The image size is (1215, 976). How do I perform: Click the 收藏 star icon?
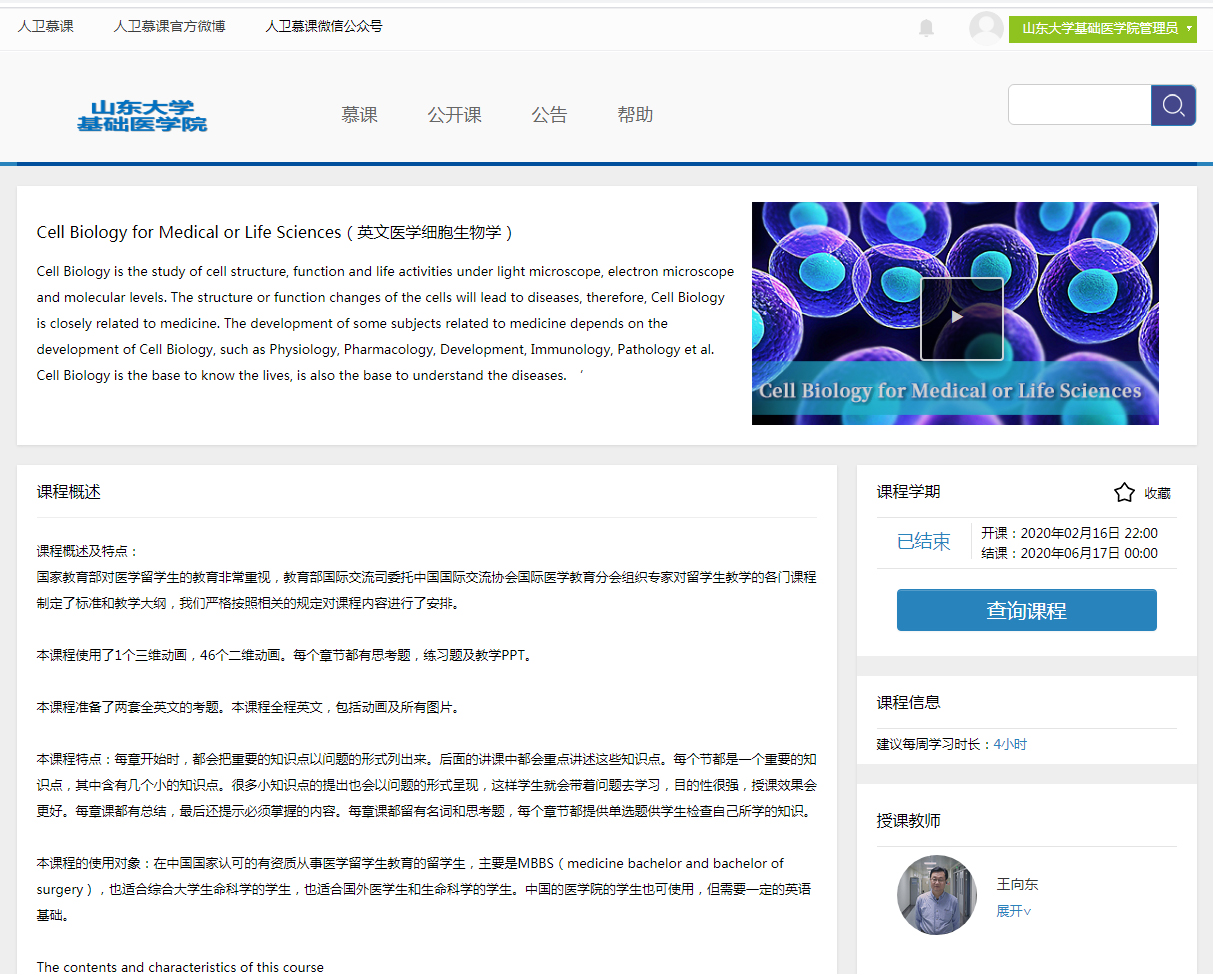pyautogui.click(x=1124, y=492)
